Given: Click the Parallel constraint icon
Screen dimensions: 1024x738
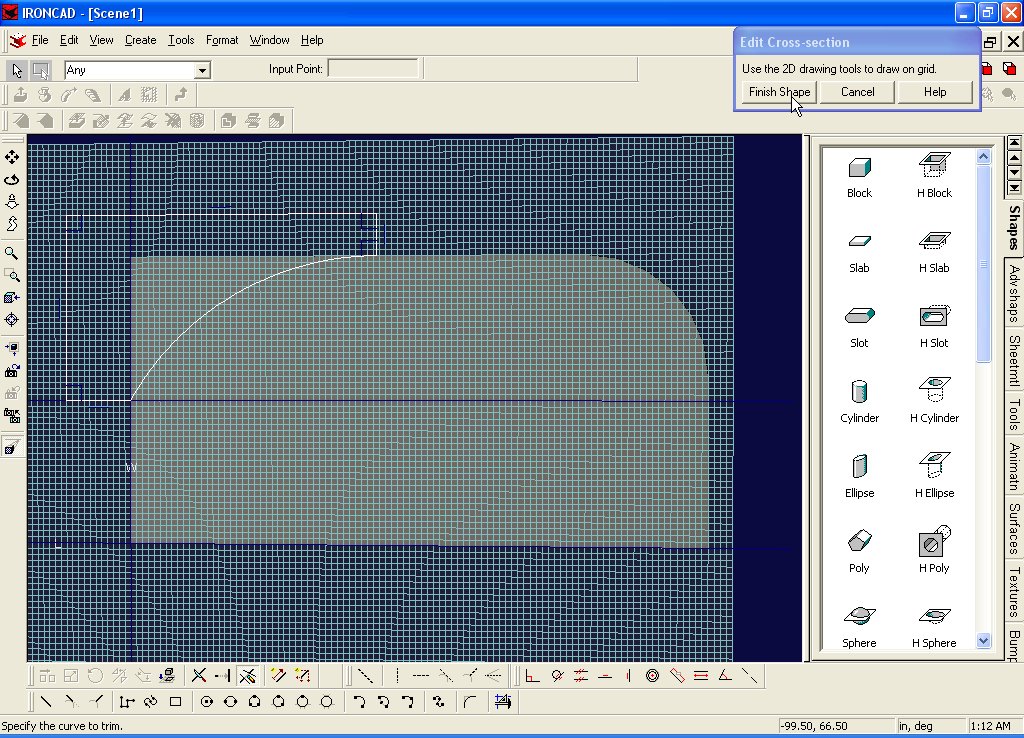Looking at the screenshot, I should [581, 675].
